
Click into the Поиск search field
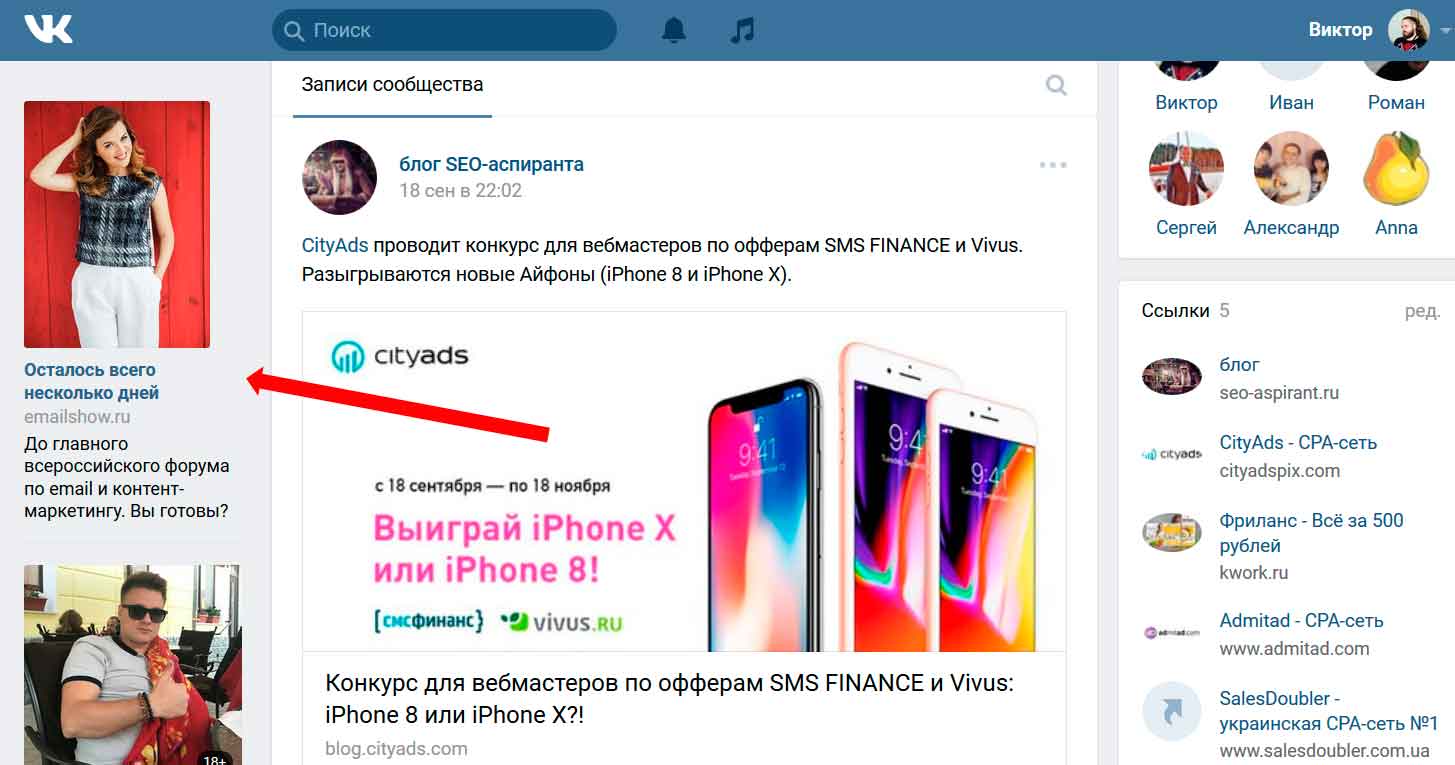point(444,30)
